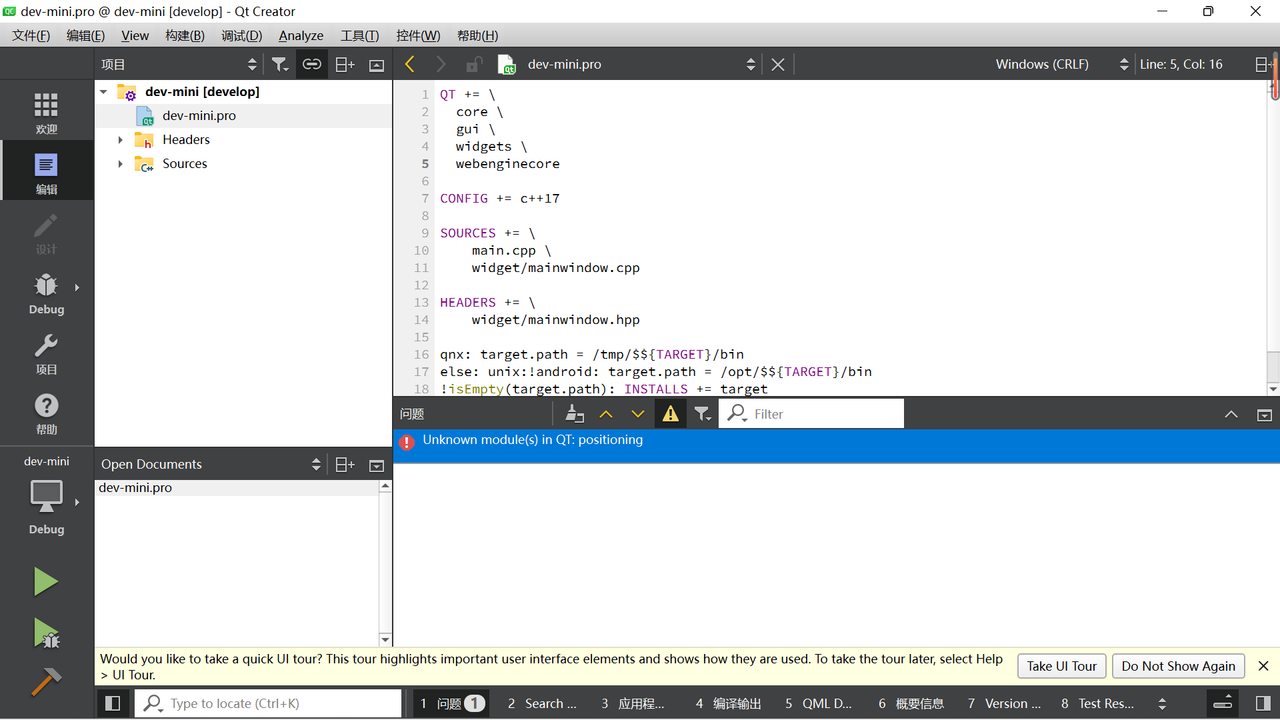Split the project side panel
This screenshot has width=1280, height=720.
[x=344, y=64]
